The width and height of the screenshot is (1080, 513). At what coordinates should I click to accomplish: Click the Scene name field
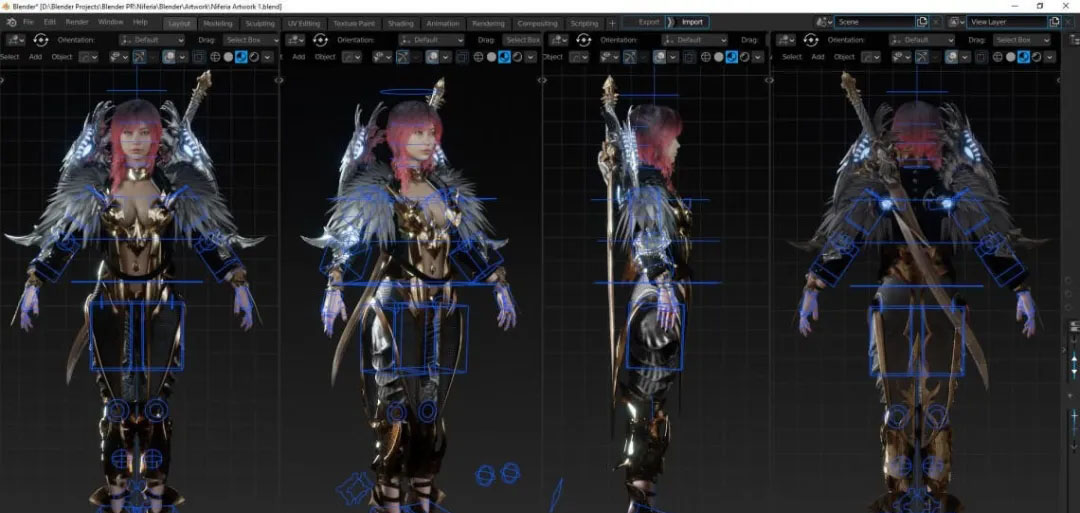[875, 22]
